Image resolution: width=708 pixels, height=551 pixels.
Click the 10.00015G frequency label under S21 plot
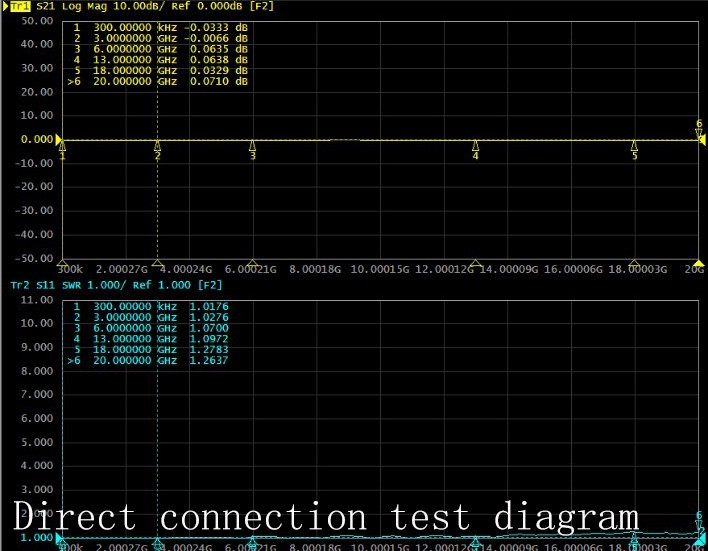(380, 270)
